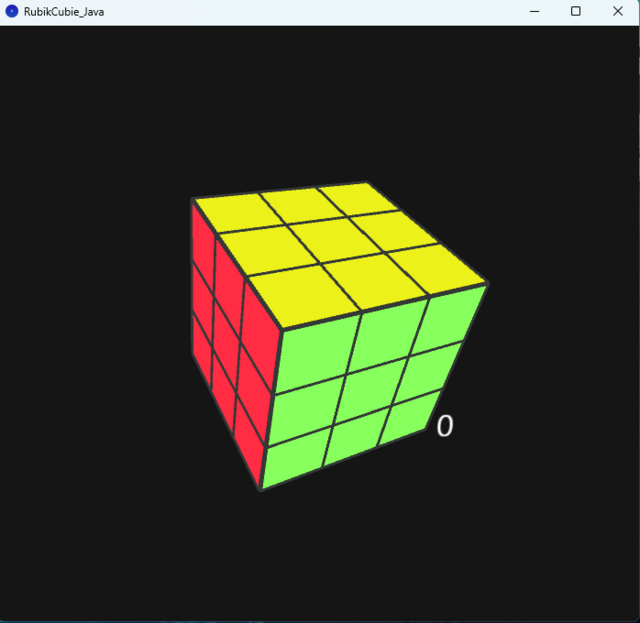Click green corner sticker nearest the 0 counter
The width and height of the screenshot is (640, 623).
click(x=409, y=416)
